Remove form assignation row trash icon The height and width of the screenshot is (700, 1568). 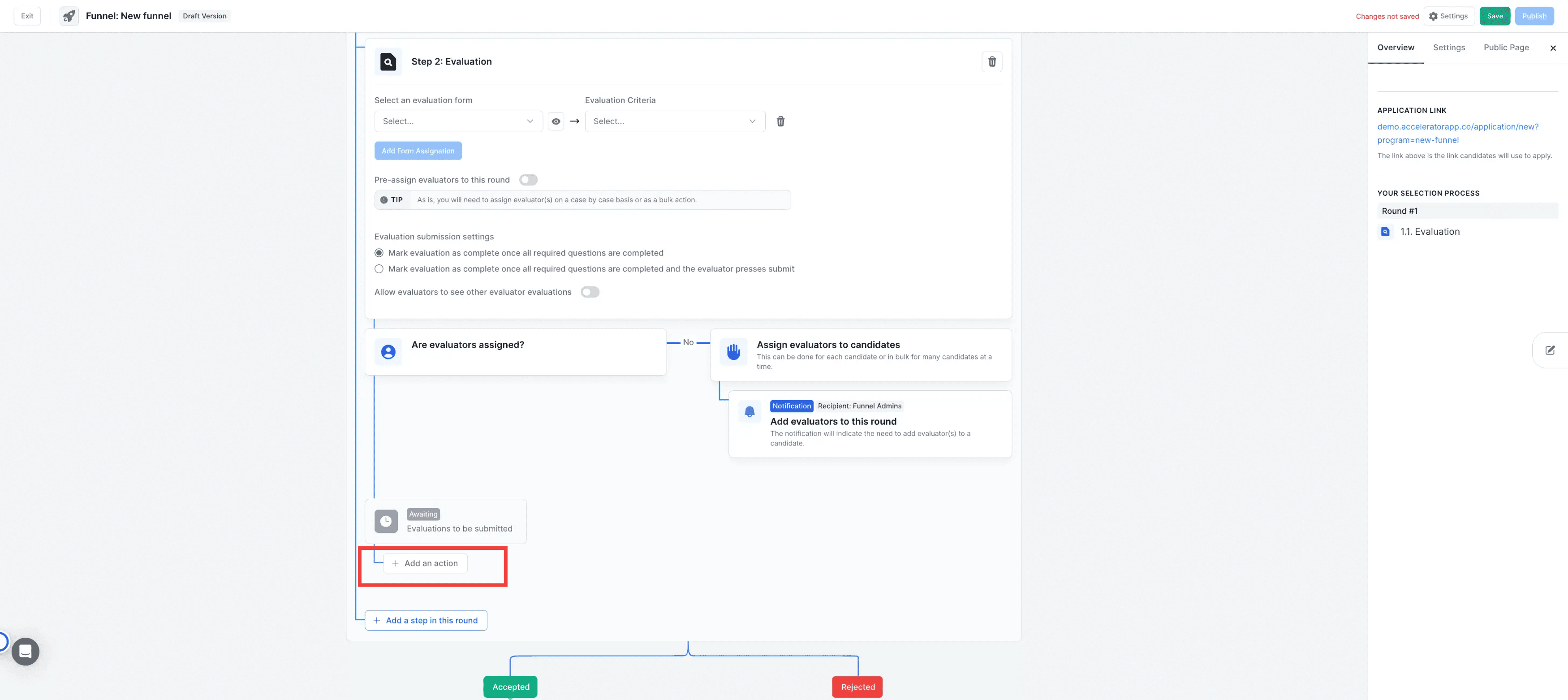[x=780, y=121]
